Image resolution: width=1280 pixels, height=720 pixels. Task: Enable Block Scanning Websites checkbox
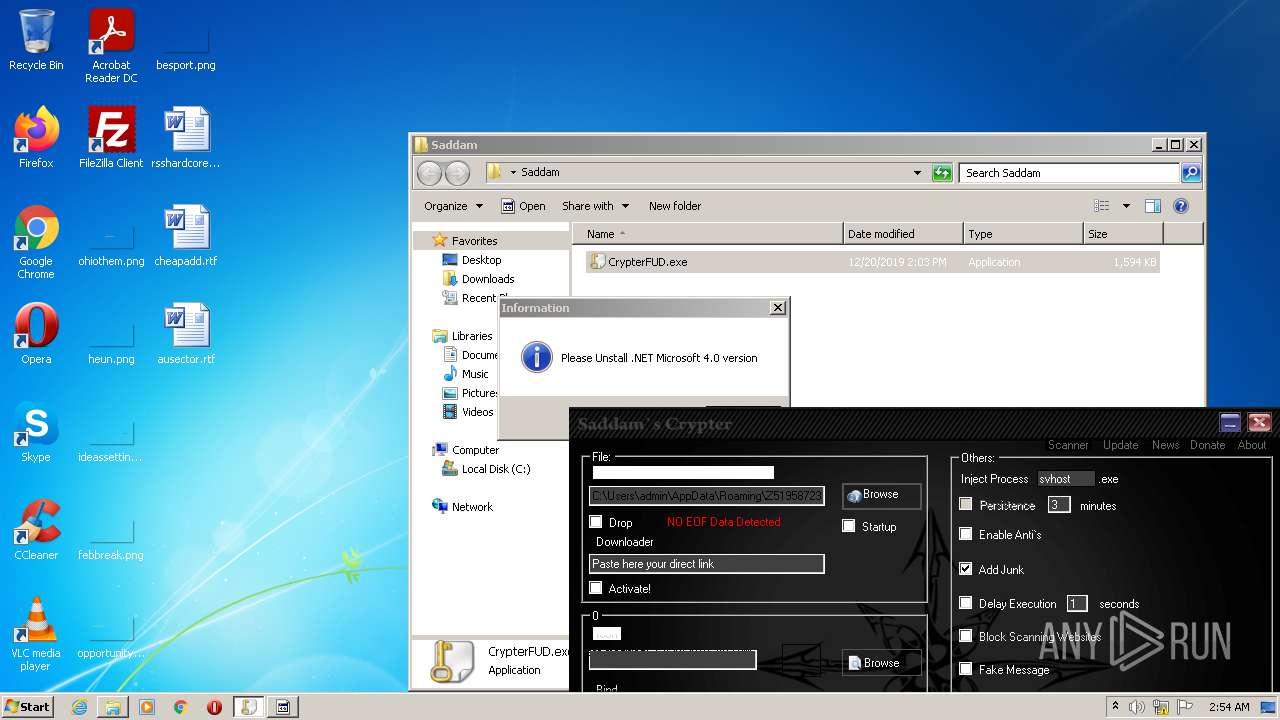point(965,636)
